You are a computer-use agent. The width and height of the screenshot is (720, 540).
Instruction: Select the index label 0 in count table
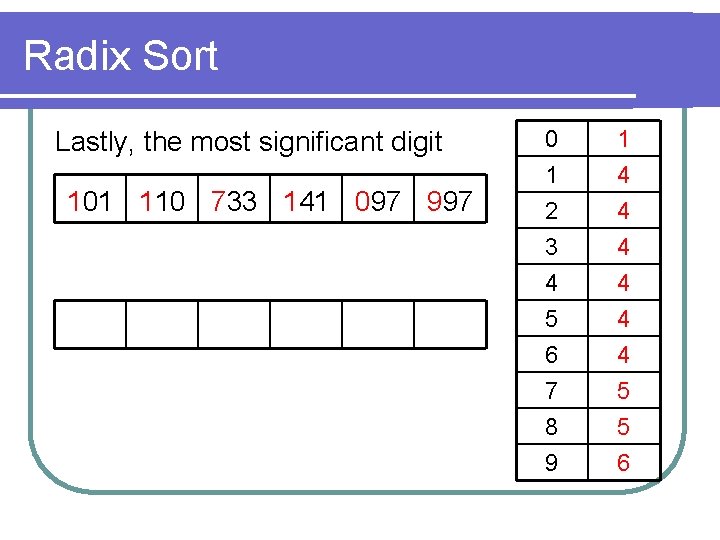(552, 139)
